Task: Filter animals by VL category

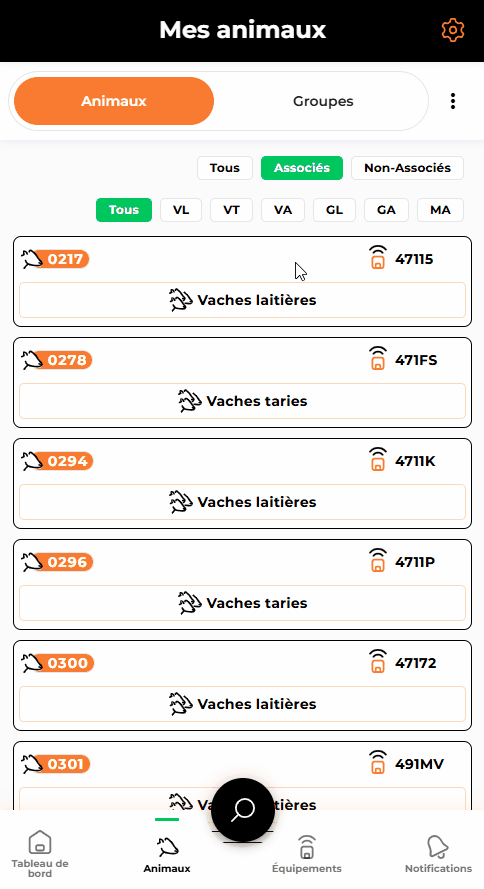Action: 181,210
